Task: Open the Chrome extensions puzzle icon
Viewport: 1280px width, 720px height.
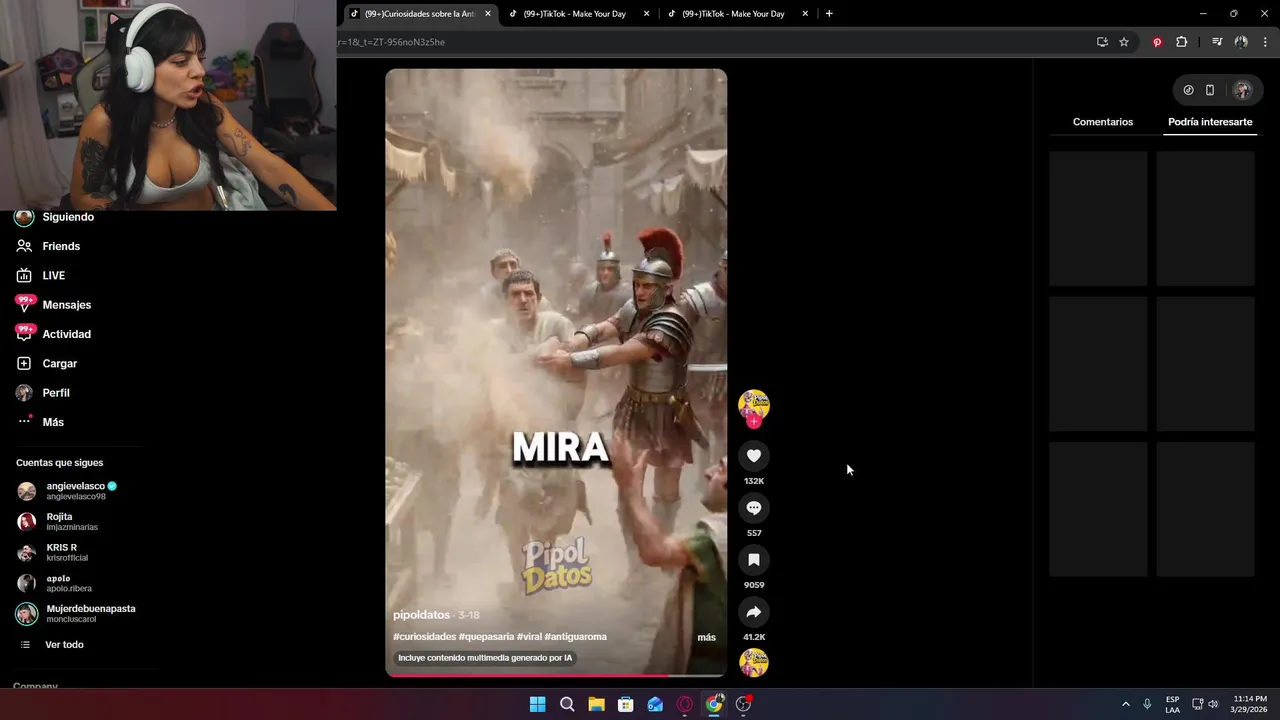Action: tap(1181, 42)
